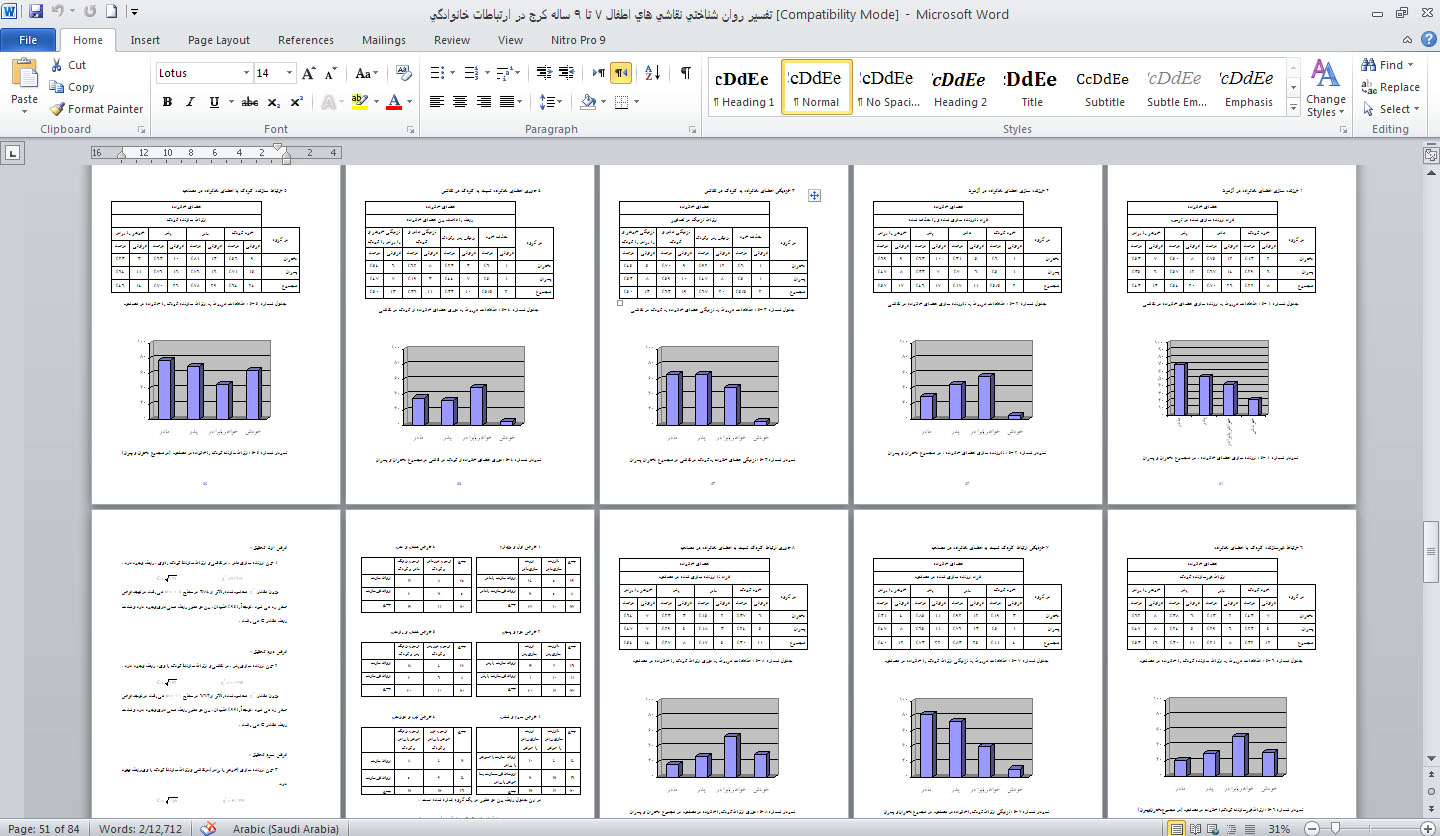This screenshot has width=1440, height=836.
Task: Click the Clear Formatting icon
Action: coord(404,73)
